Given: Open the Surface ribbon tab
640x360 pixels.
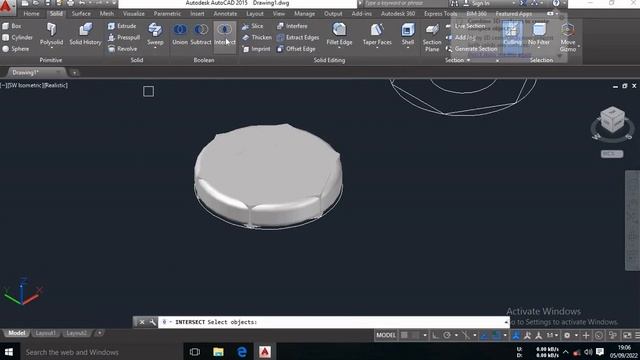Looking at the screenshot, I should [x=81, y=13].
